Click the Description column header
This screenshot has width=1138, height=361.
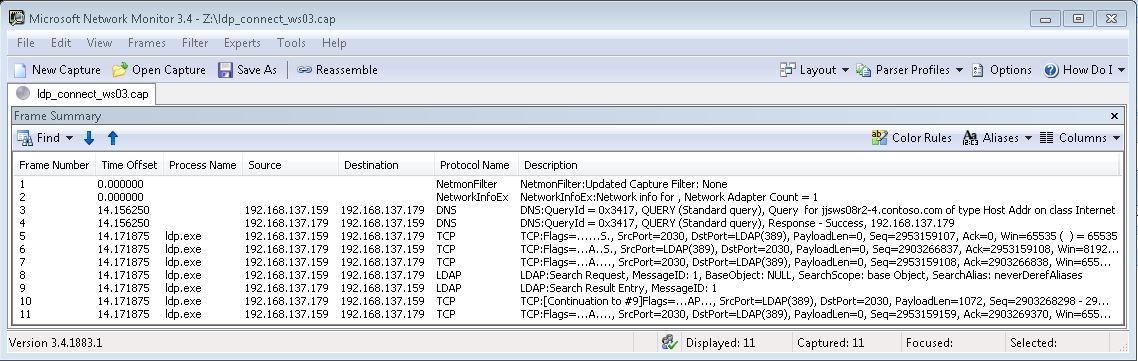[x=820, y=165]
